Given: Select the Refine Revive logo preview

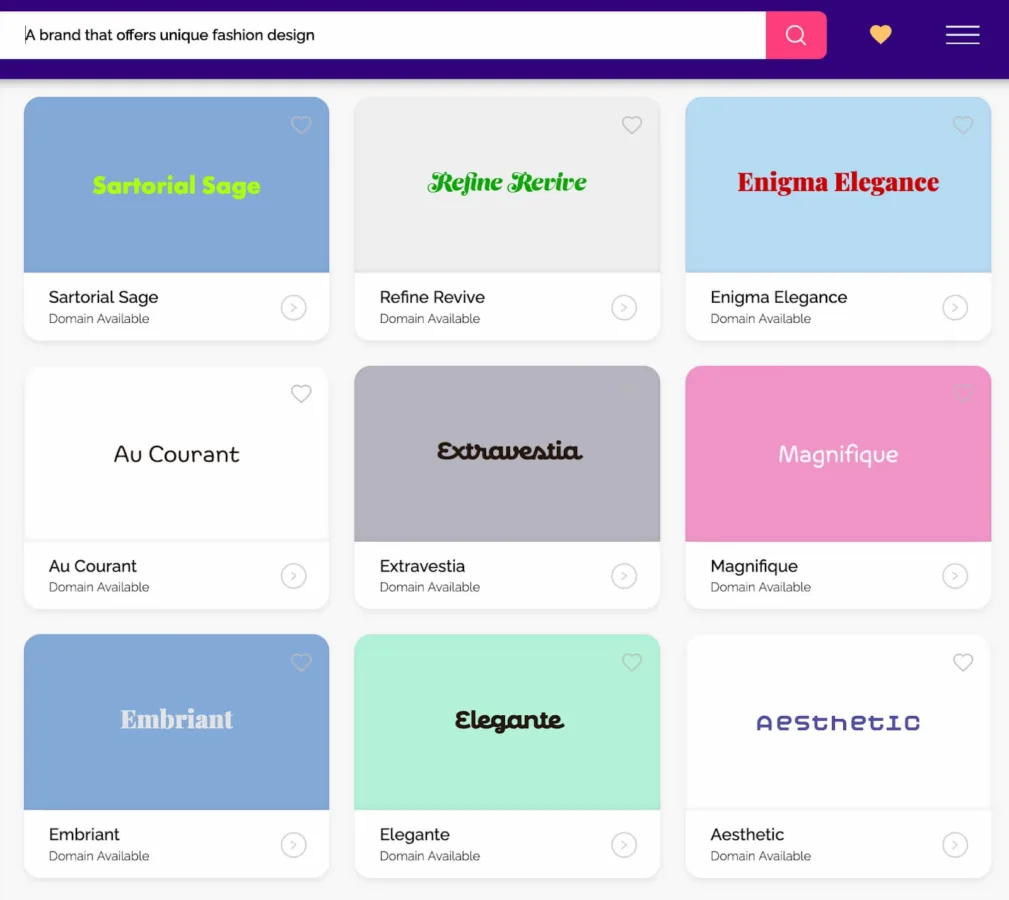Looking at the screenshot, I should [507, 185].
